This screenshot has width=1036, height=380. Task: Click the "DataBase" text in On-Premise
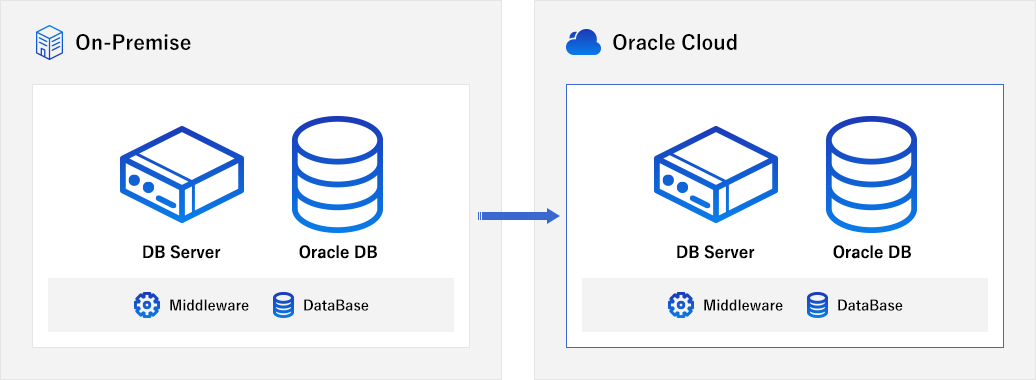click(x=336, y=305)
